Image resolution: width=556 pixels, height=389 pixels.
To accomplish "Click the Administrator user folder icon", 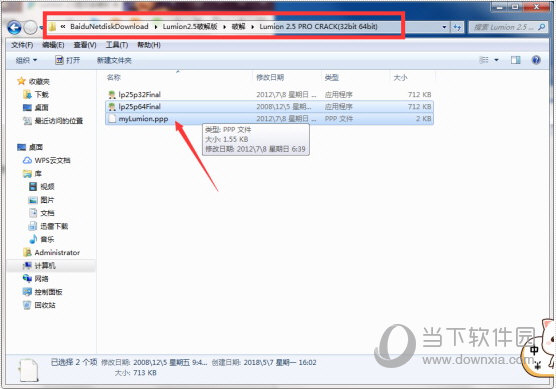I will tap(27, 252).
